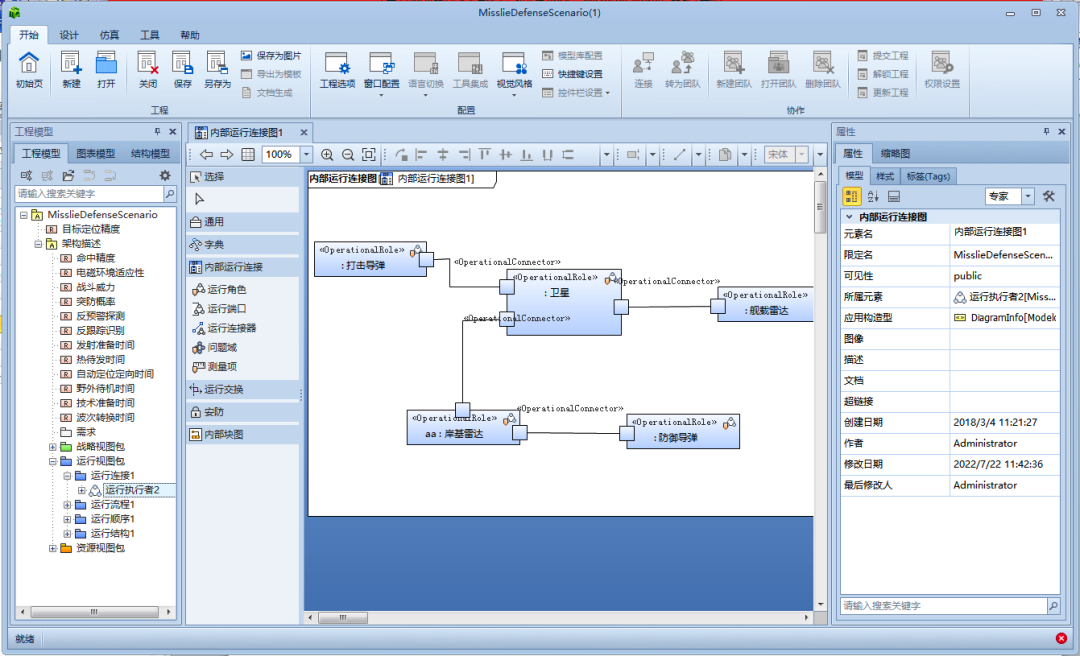Click the fit-to-window zoom icon

(x=368, y=155)
